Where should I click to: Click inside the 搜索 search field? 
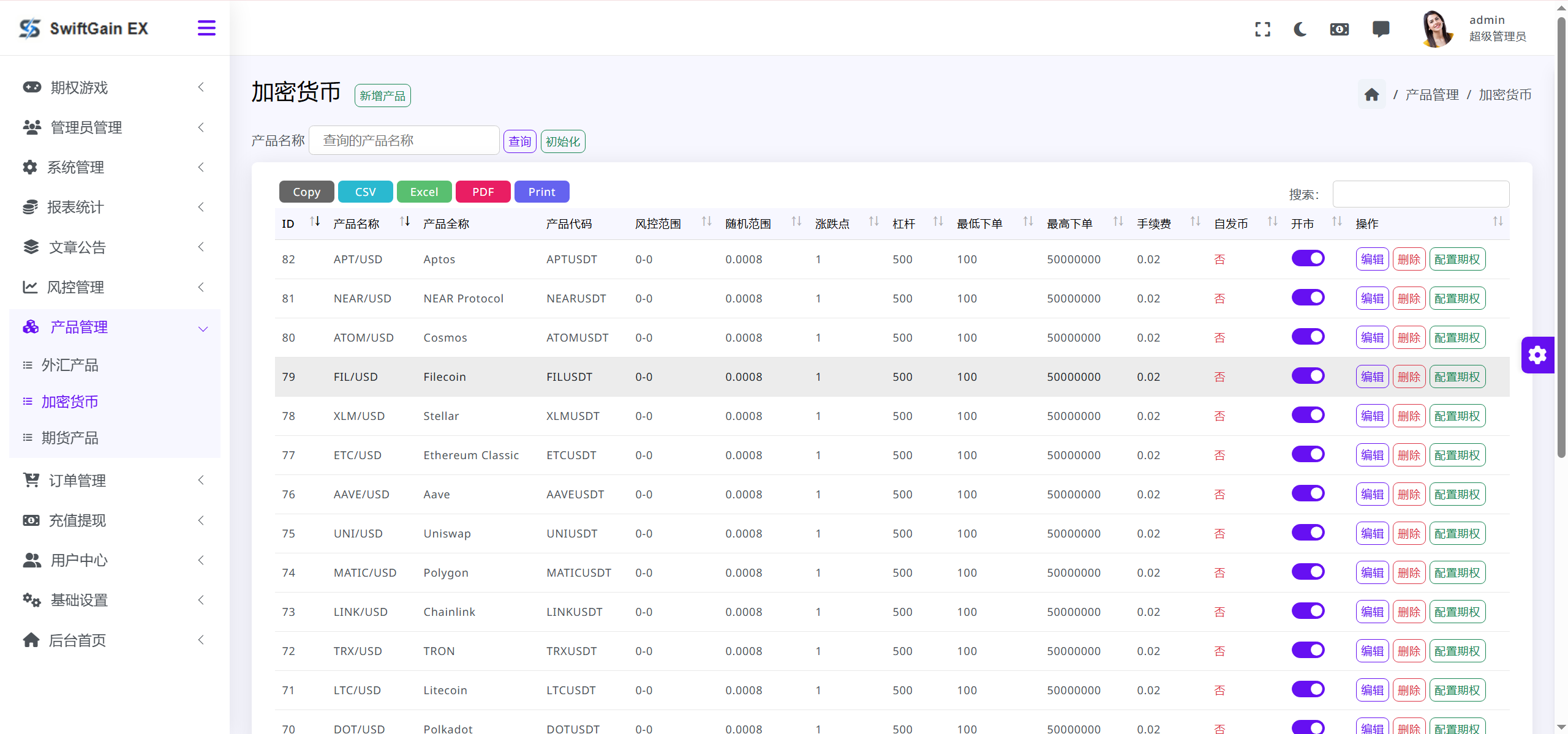point(1421,193)
